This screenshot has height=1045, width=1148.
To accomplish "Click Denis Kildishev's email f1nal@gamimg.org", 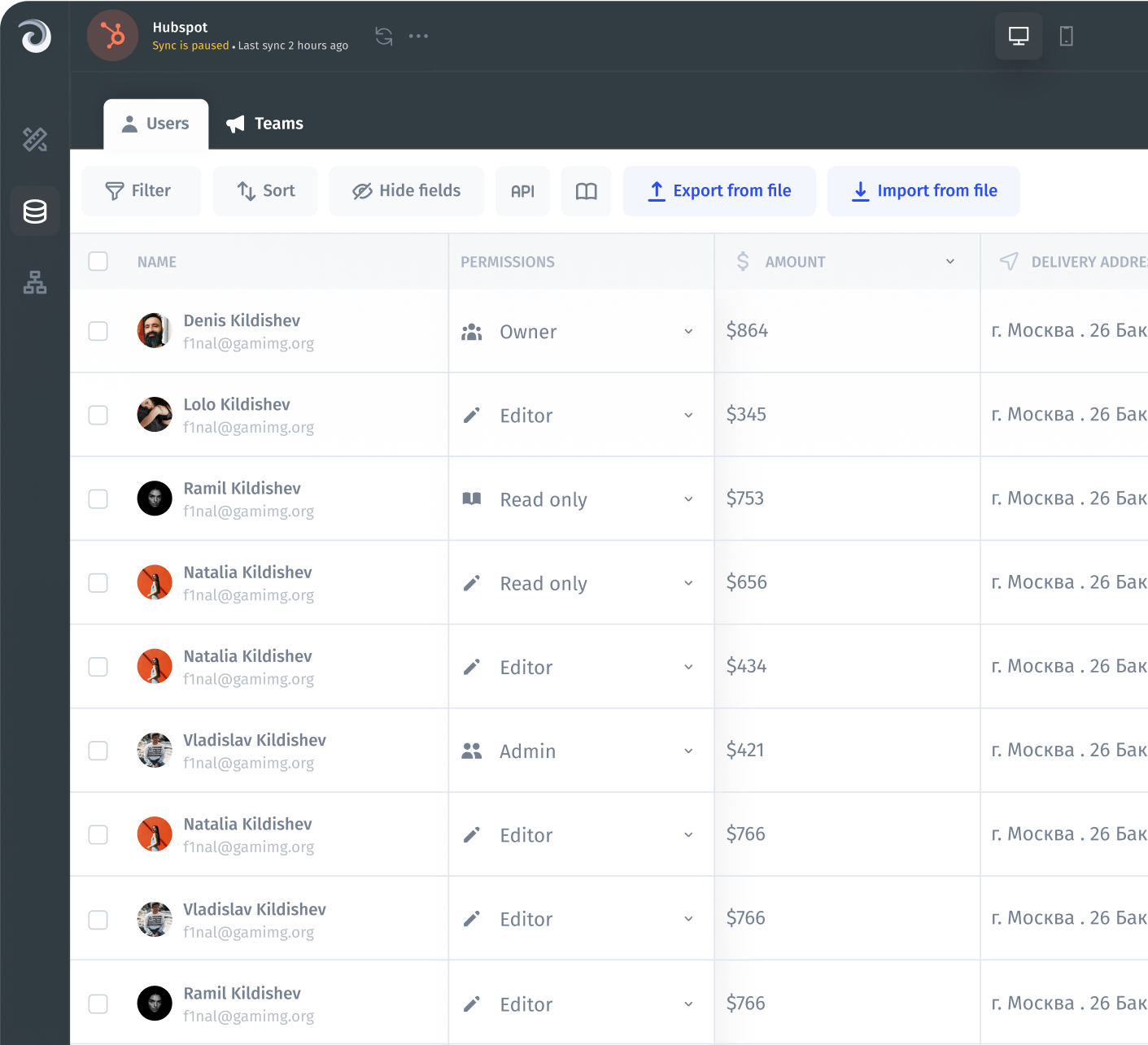I will coord(249,343).
